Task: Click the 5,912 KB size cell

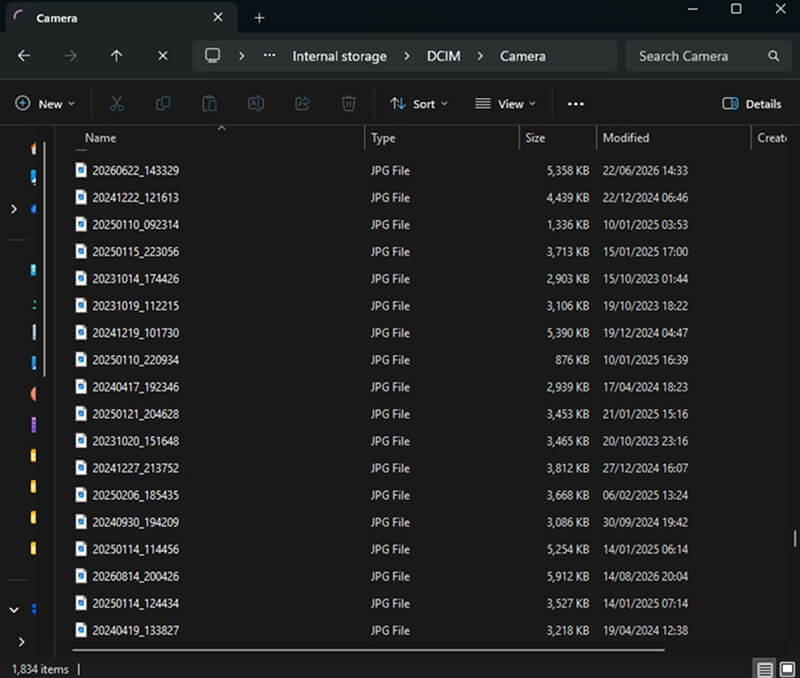Action: (x=568, y=576)
